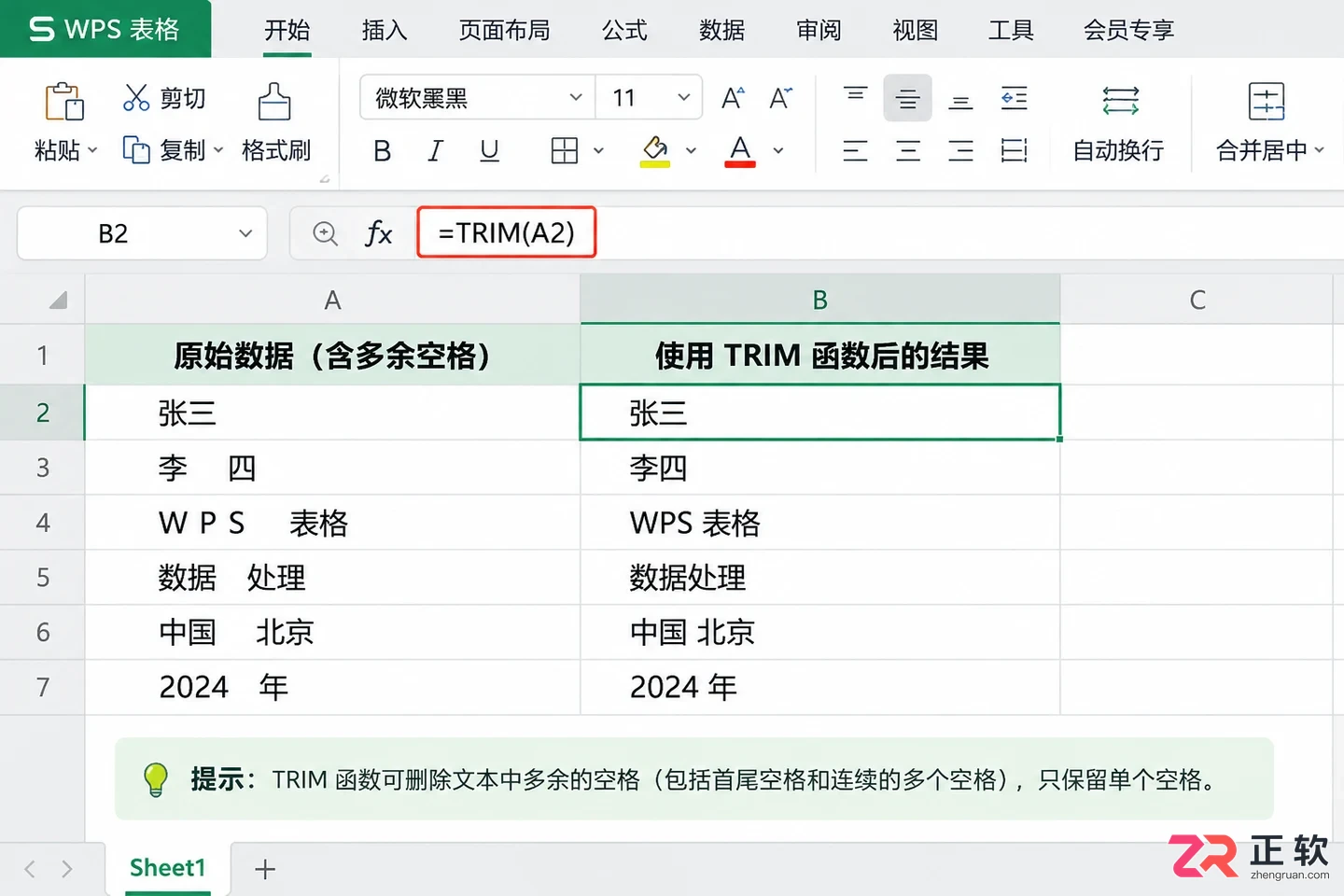The width and height of the screenshot is (1344, 896).
Task: Open the fill color dropdown arrow
Action: (x=691, y=150)
